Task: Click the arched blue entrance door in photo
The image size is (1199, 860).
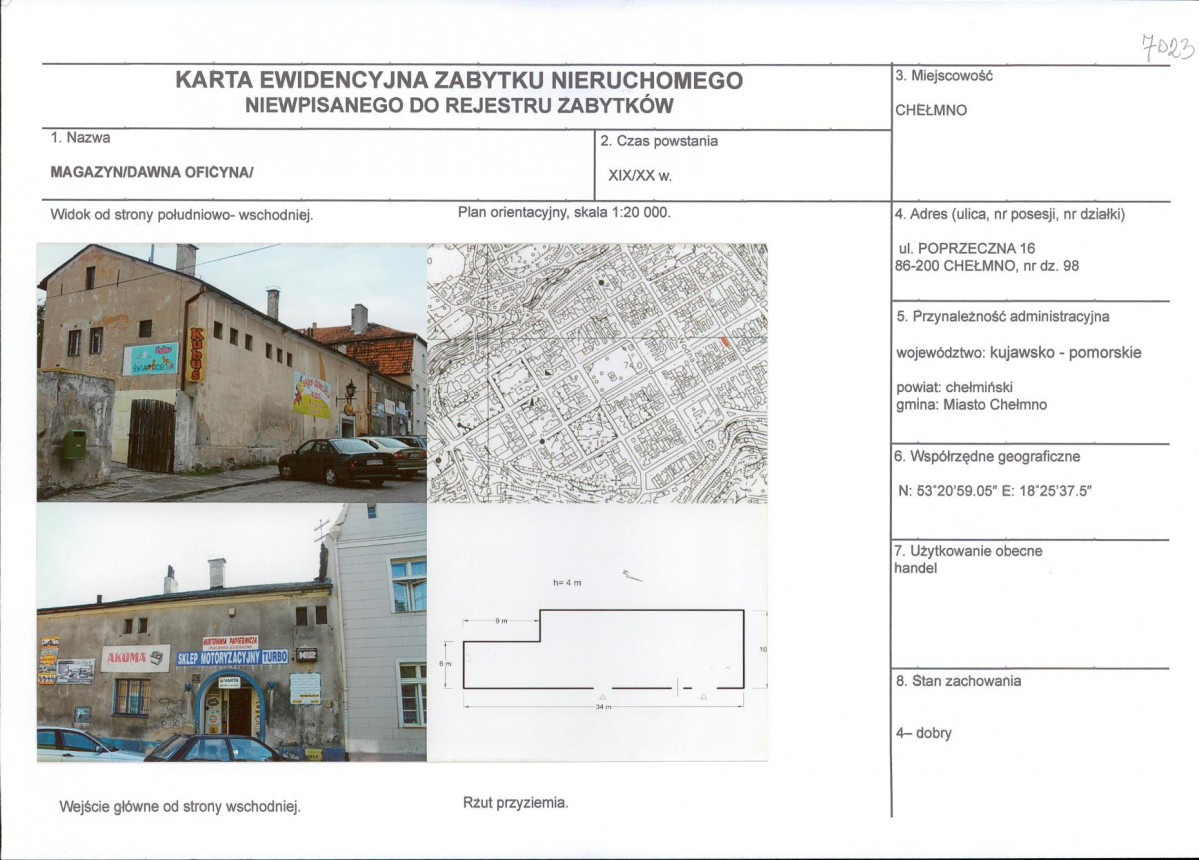Action: (232, 705)
